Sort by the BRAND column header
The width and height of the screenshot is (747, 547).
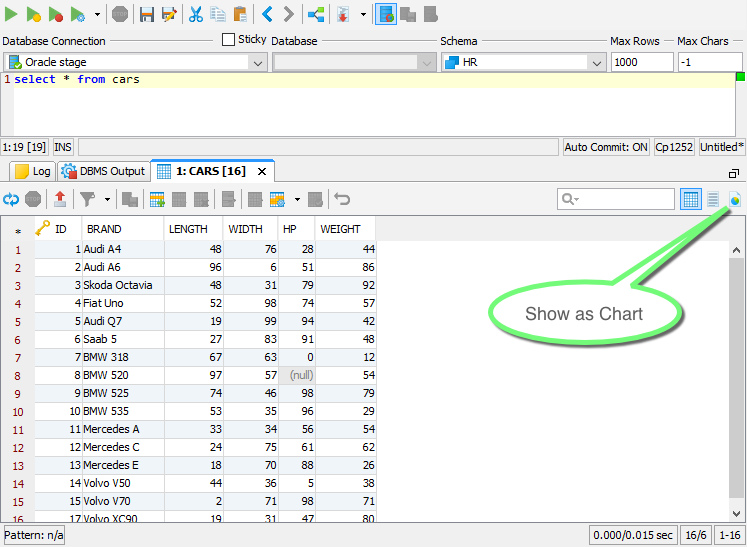[x=104, y=229]
